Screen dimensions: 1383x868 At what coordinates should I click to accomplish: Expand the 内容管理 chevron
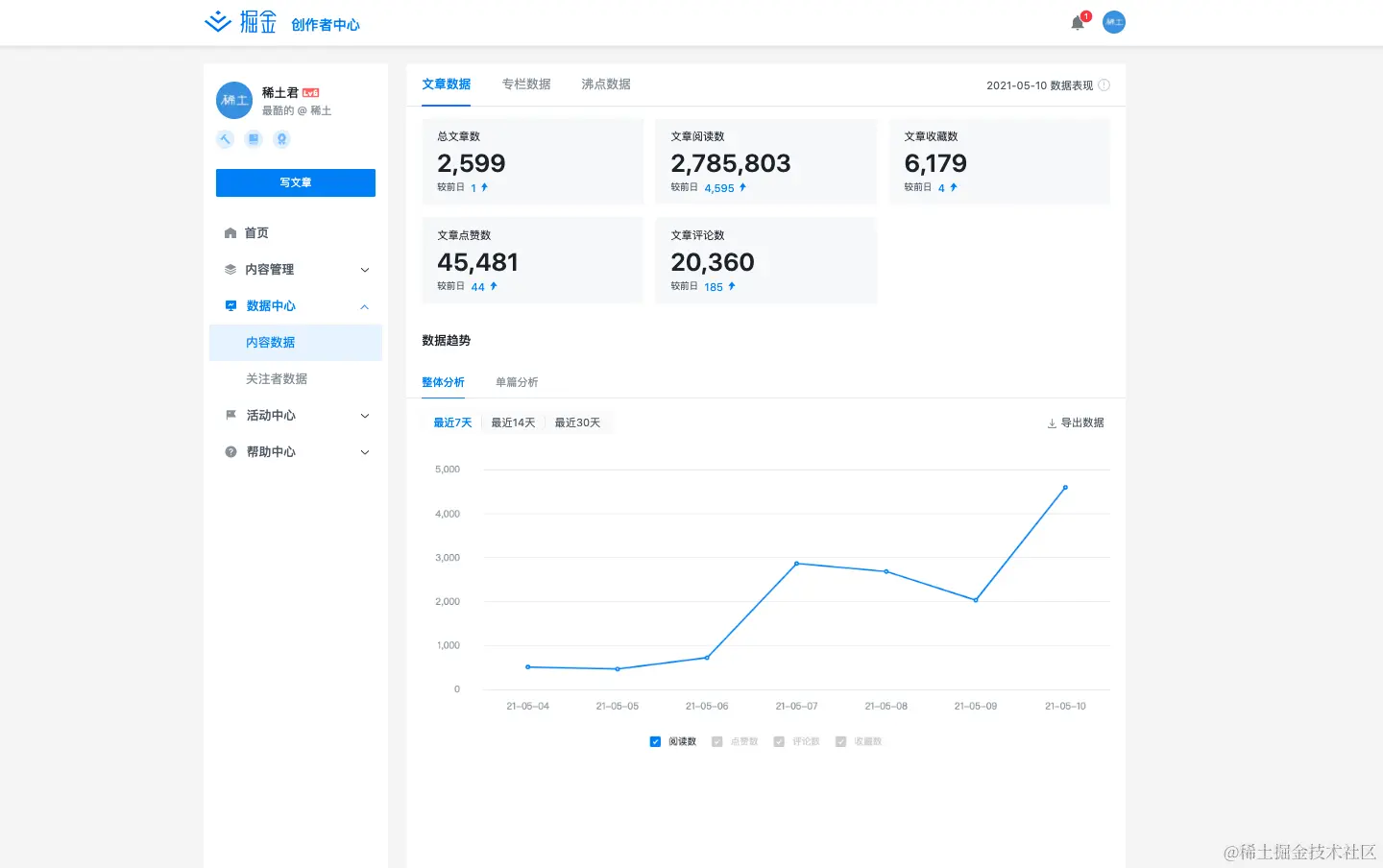click(x=365, y=271)
